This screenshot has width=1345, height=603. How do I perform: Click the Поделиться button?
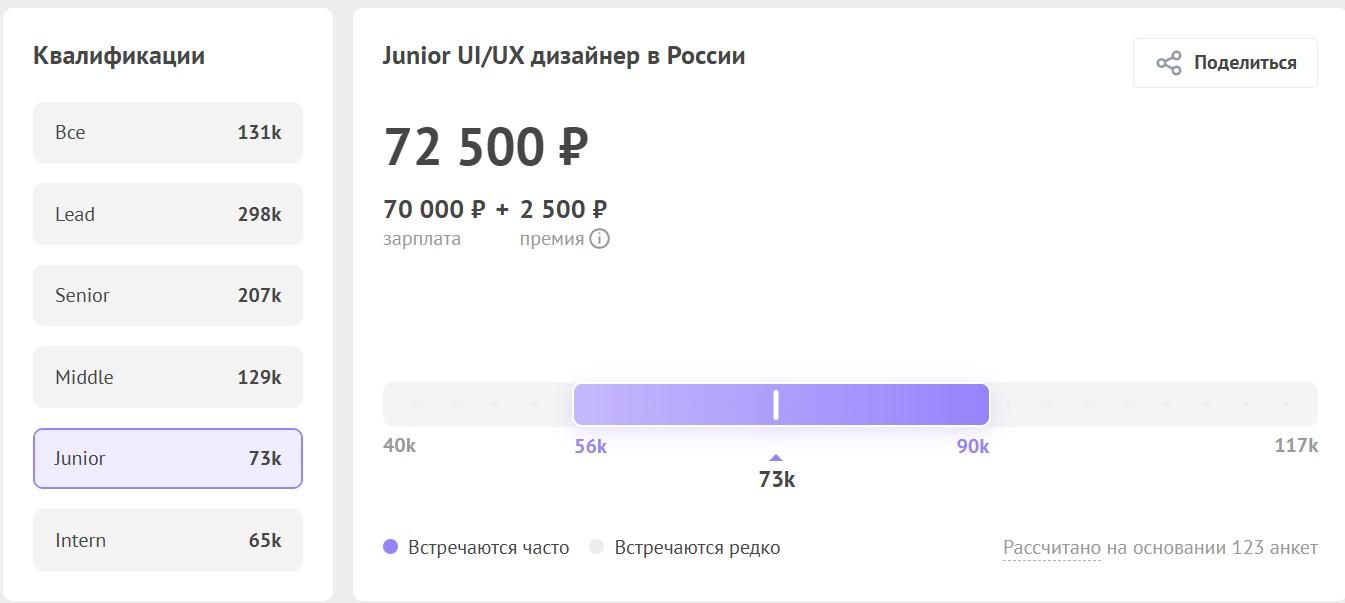[1224, 62]
